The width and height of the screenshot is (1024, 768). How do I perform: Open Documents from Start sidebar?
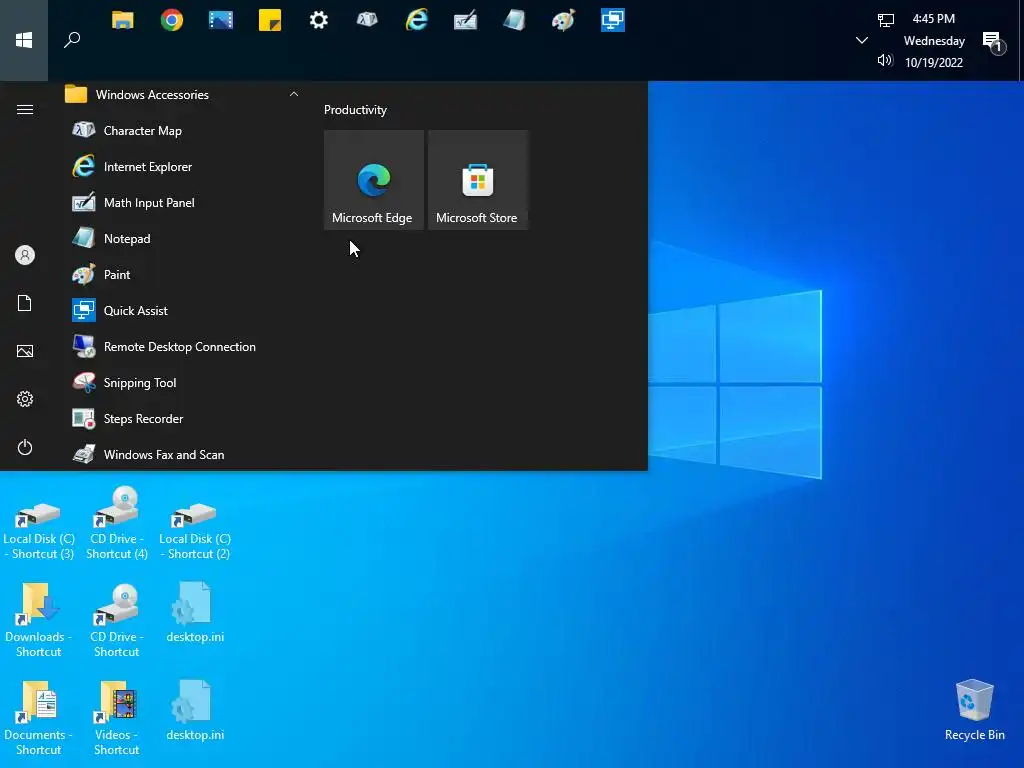point(25,303)
